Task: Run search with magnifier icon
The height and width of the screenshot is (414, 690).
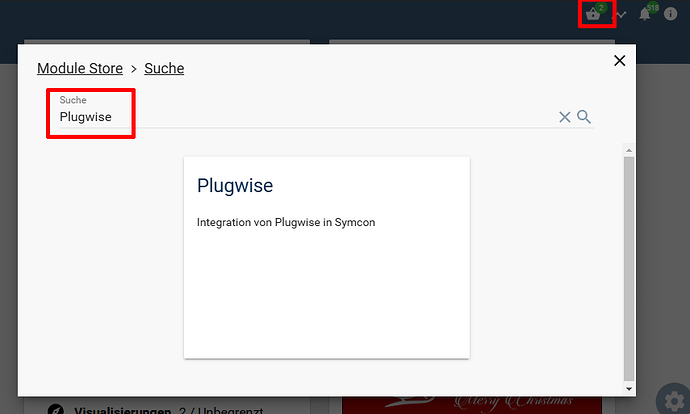Action: tap(584, 117)
